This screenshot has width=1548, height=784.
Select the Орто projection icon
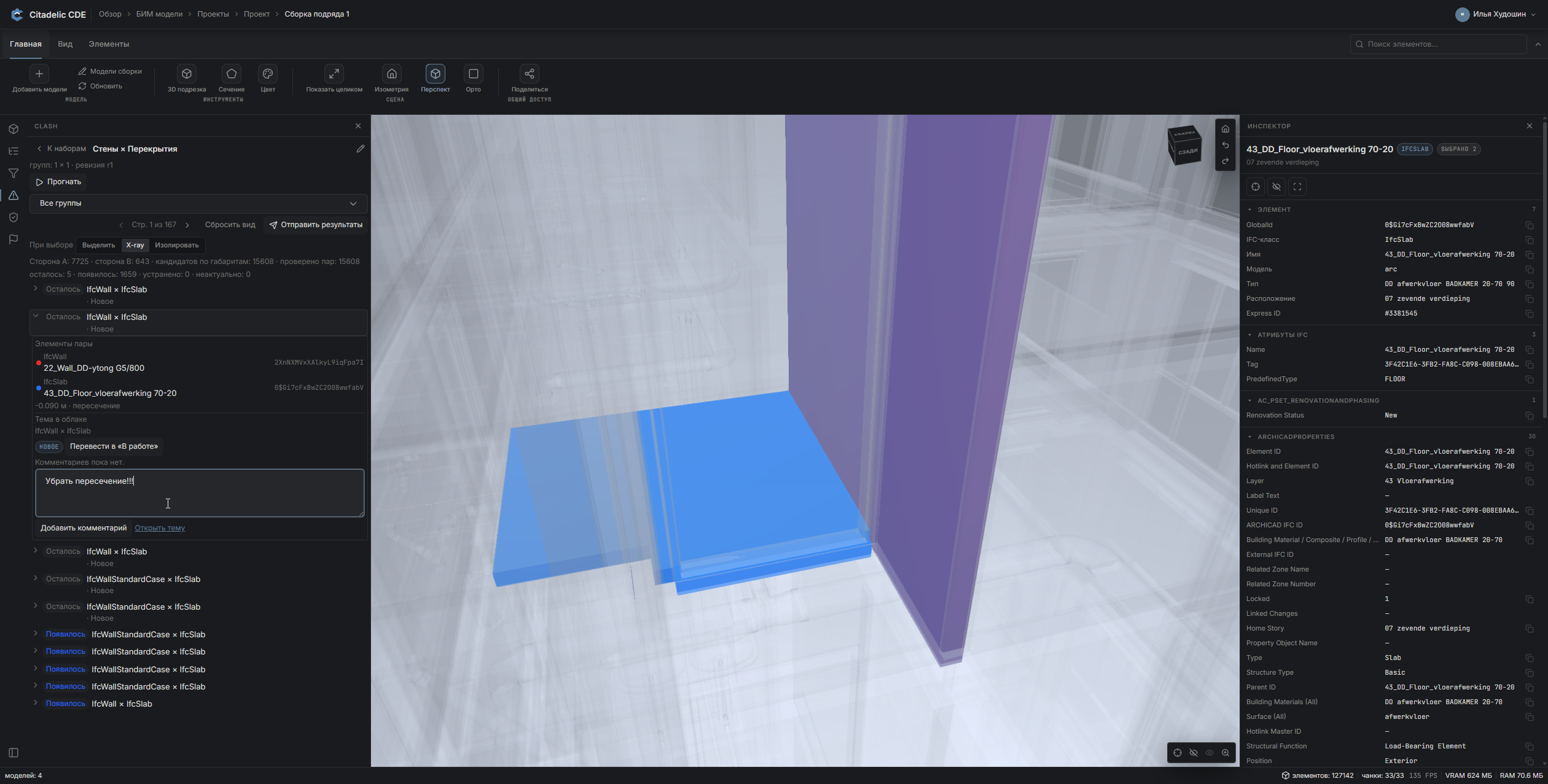coord(473,74)
